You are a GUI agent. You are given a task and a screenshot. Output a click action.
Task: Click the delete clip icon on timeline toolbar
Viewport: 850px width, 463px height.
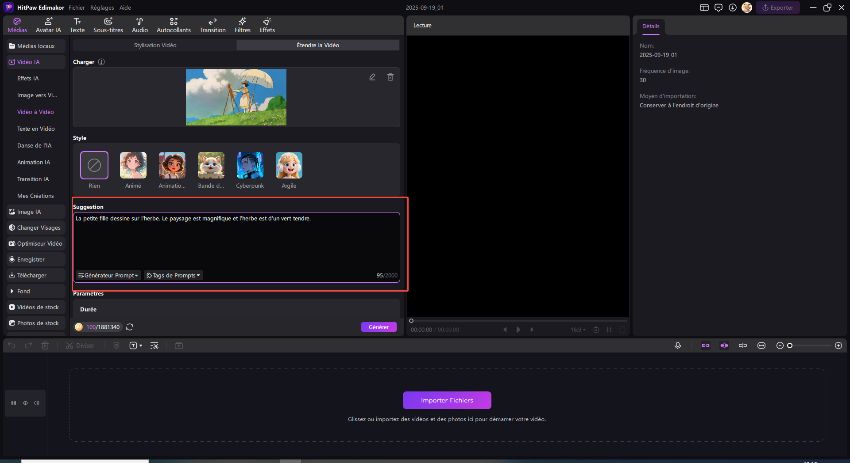45,345
